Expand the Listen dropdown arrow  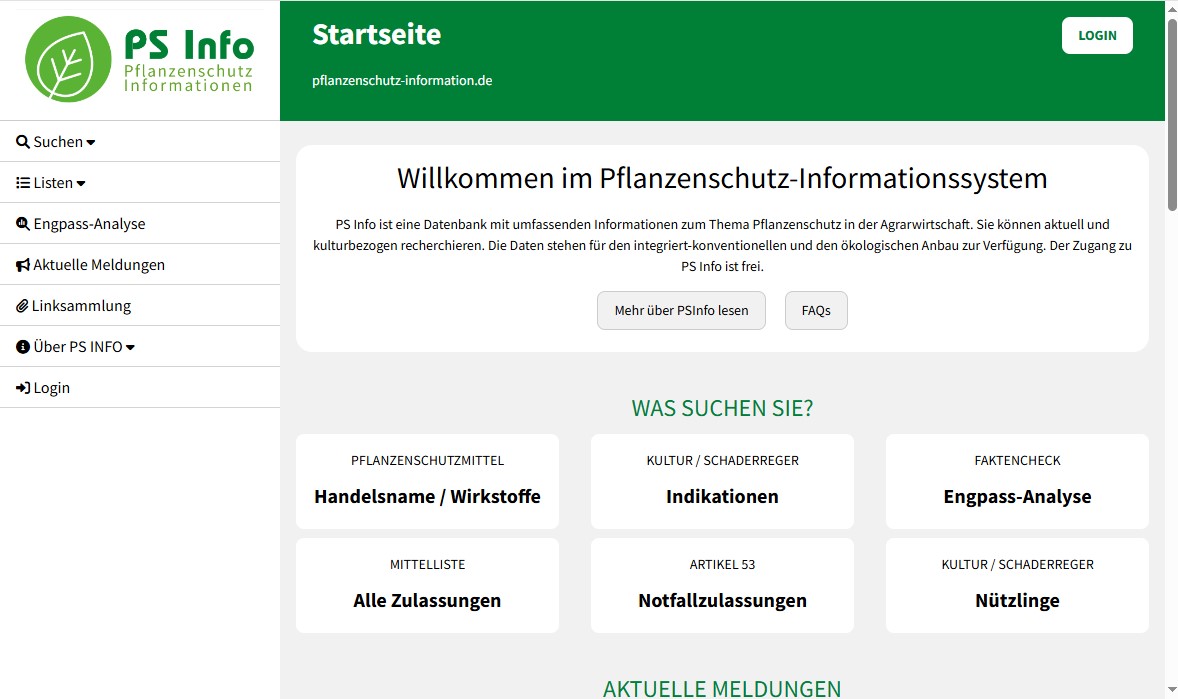point(81,184)
